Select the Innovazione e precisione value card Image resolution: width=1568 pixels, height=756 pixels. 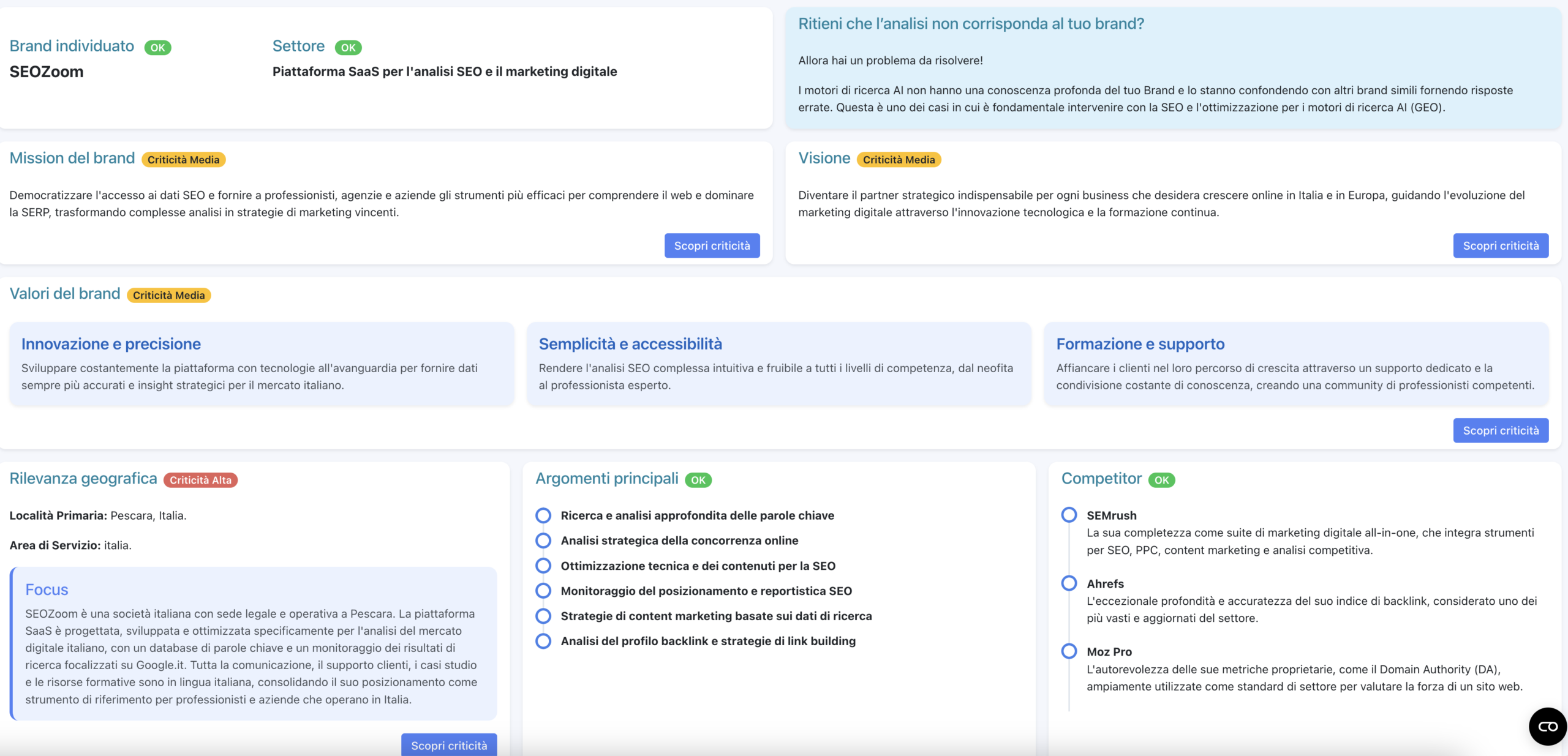tap(262, 364)
